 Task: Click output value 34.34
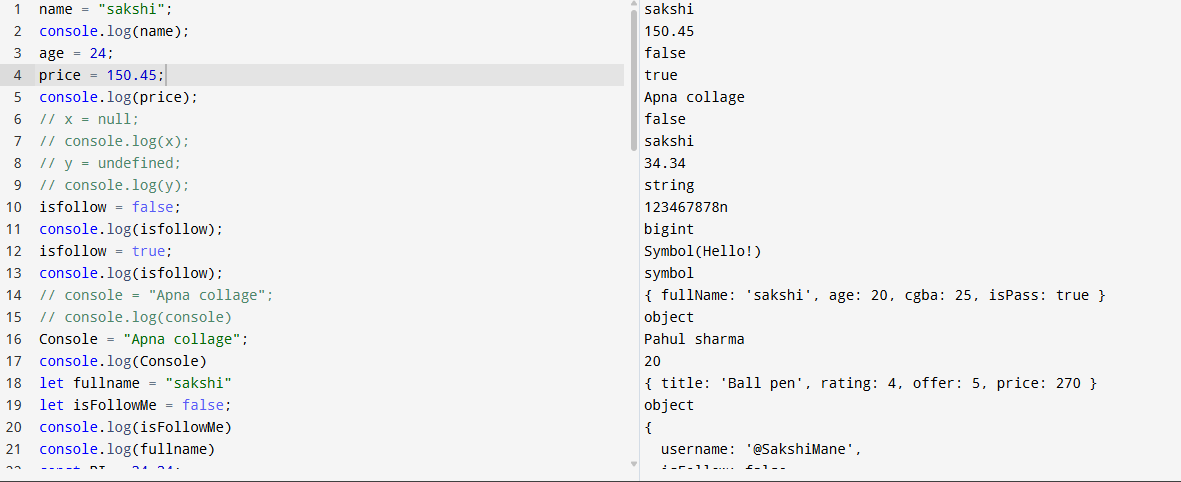coord(665,163)
